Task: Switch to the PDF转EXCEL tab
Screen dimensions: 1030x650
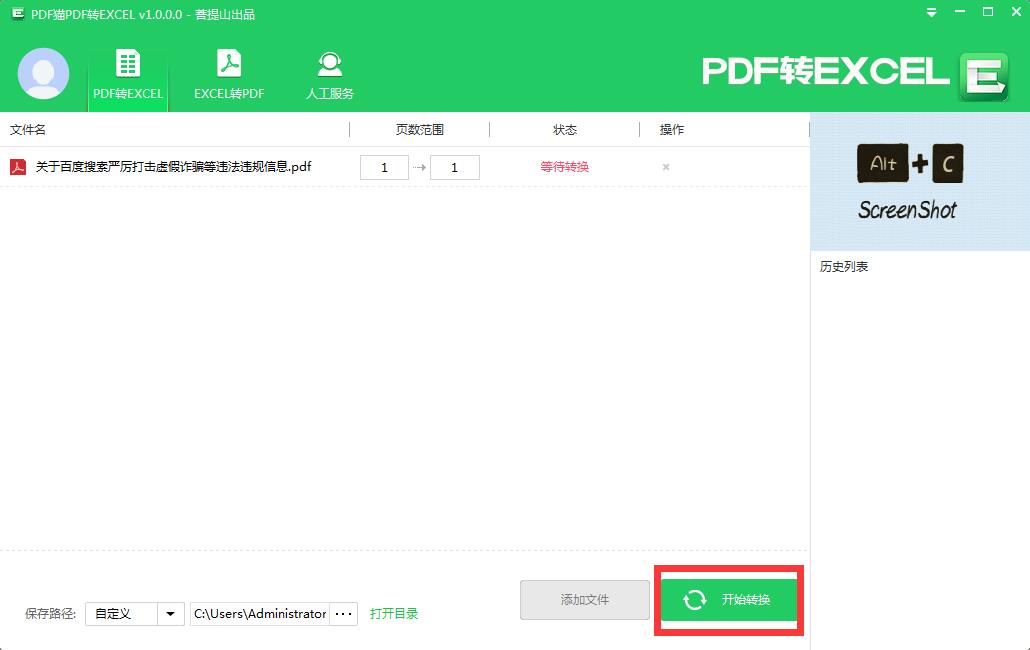Action: tap(128, 76)
